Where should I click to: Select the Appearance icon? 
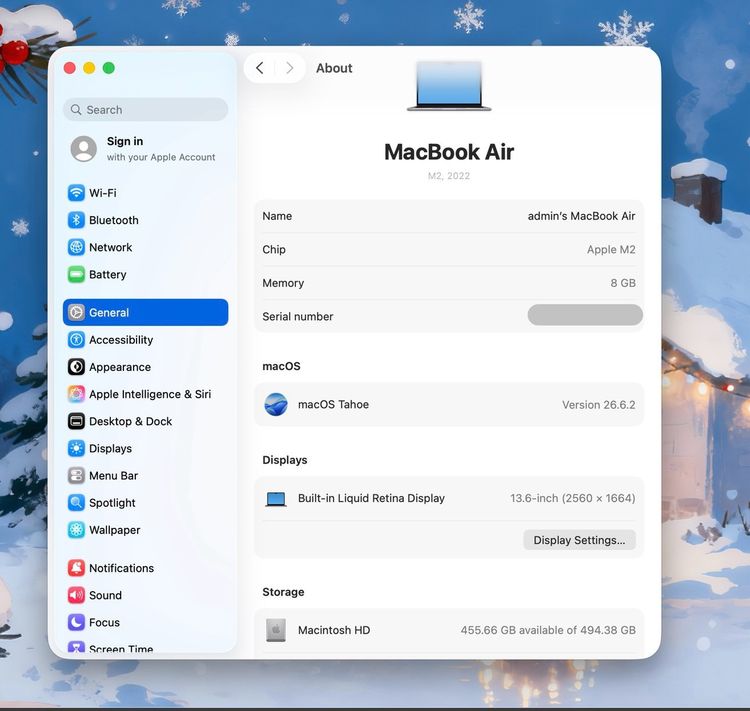[x=76, y=367]
